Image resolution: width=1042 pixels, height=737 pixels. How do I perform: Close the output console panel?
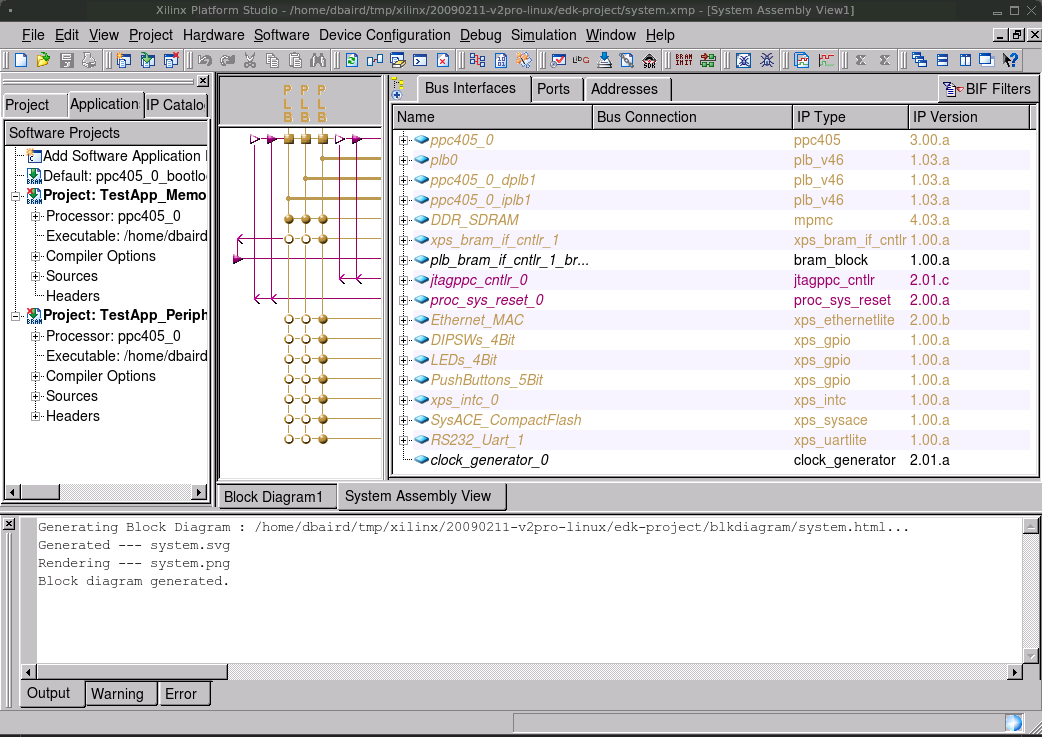[x=9, y=524]
